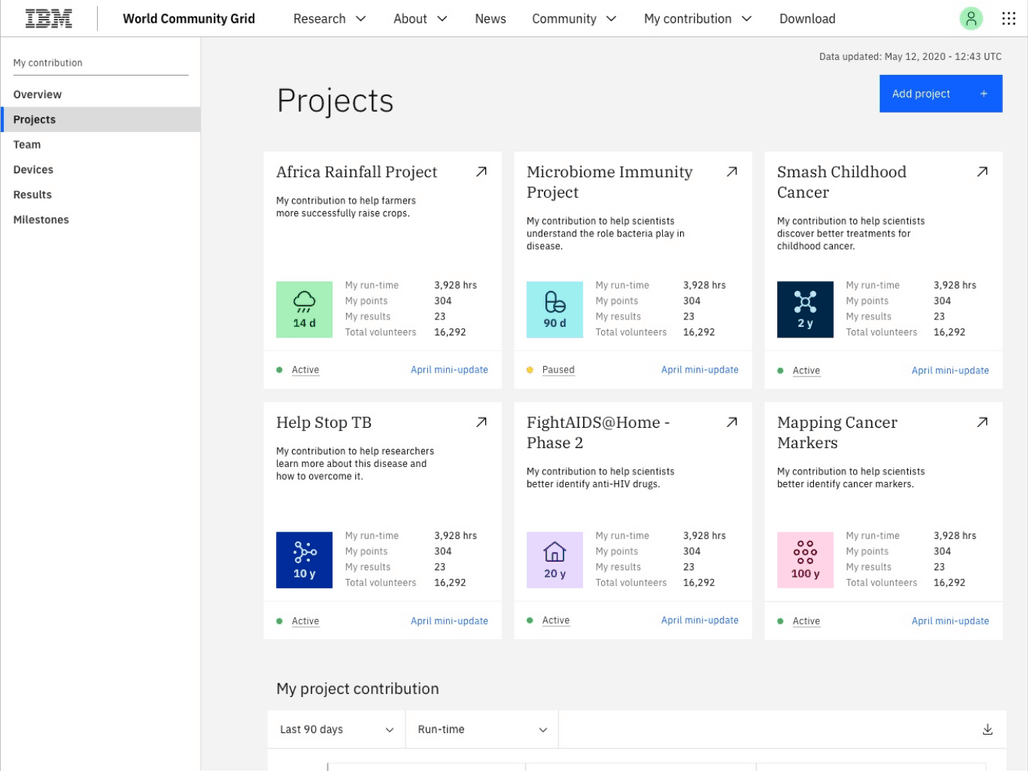Click the My contribution sidebar heading
The width and height of the screenshot is (1028, 771).
48,63
